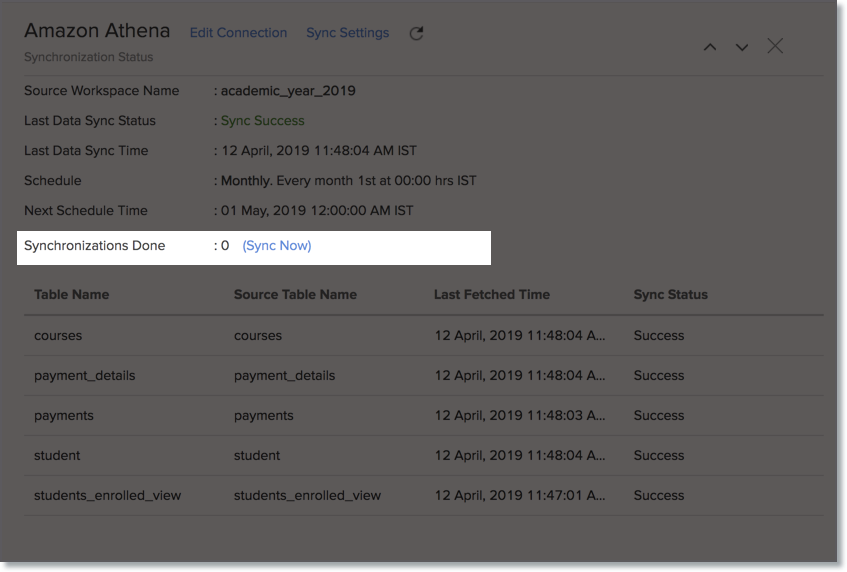847x572 pixels.
Task: Open the Edit Connection link
Action: 238,33
